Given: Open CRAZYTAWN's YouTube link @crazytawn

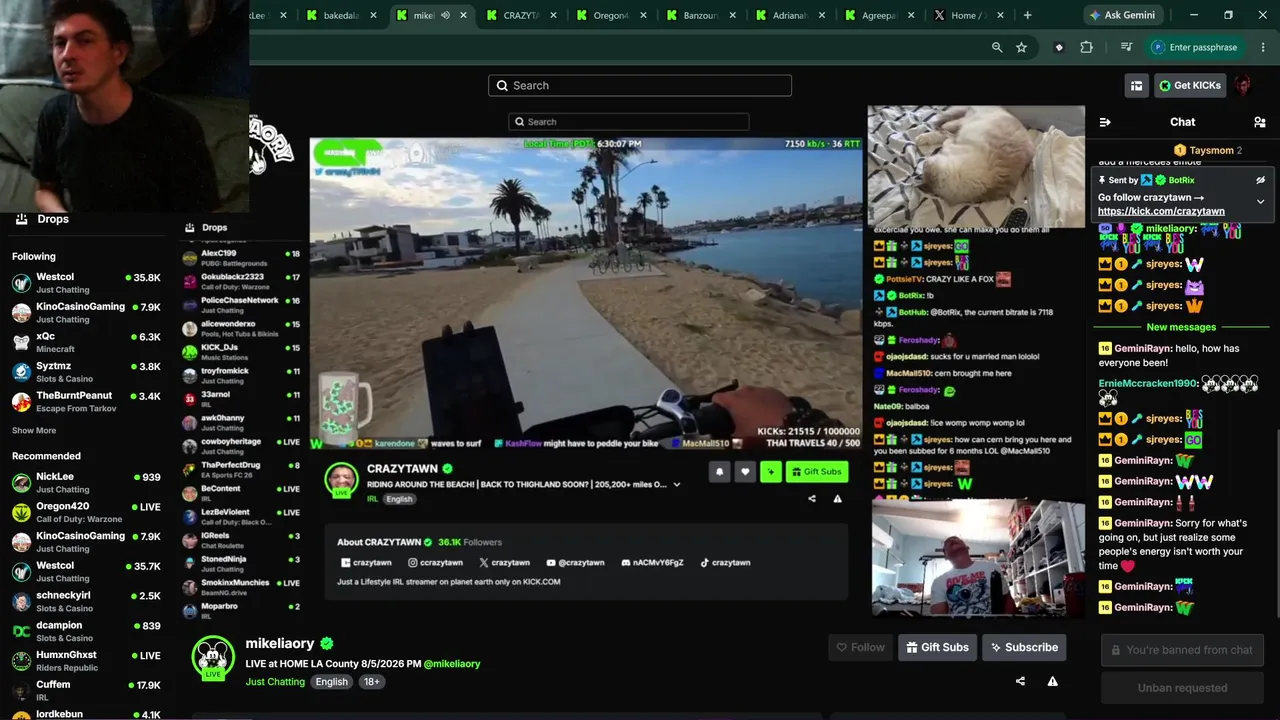Looking at the screenshot, I should pos(575,563).
